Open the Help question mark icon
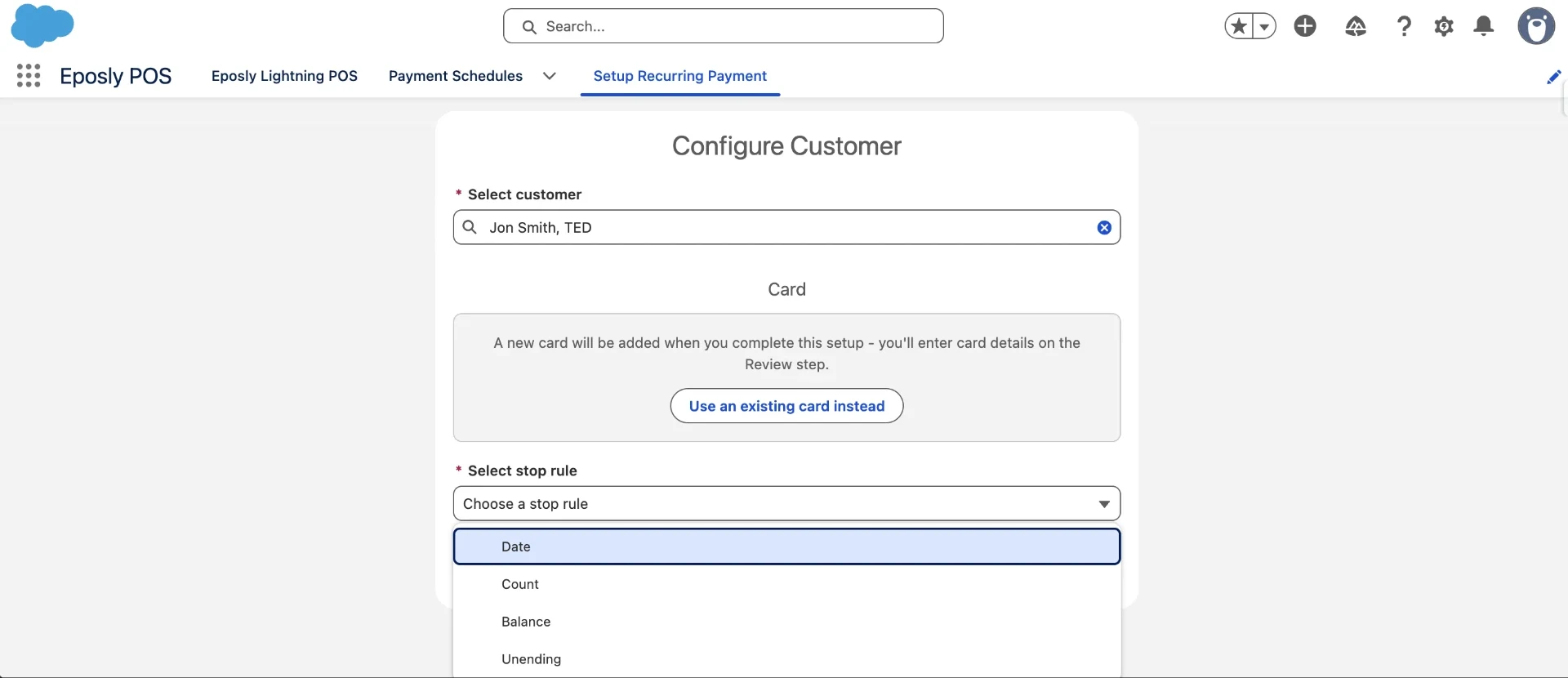This screenshot has width=1568, height=678. [x=1404, y=26]
